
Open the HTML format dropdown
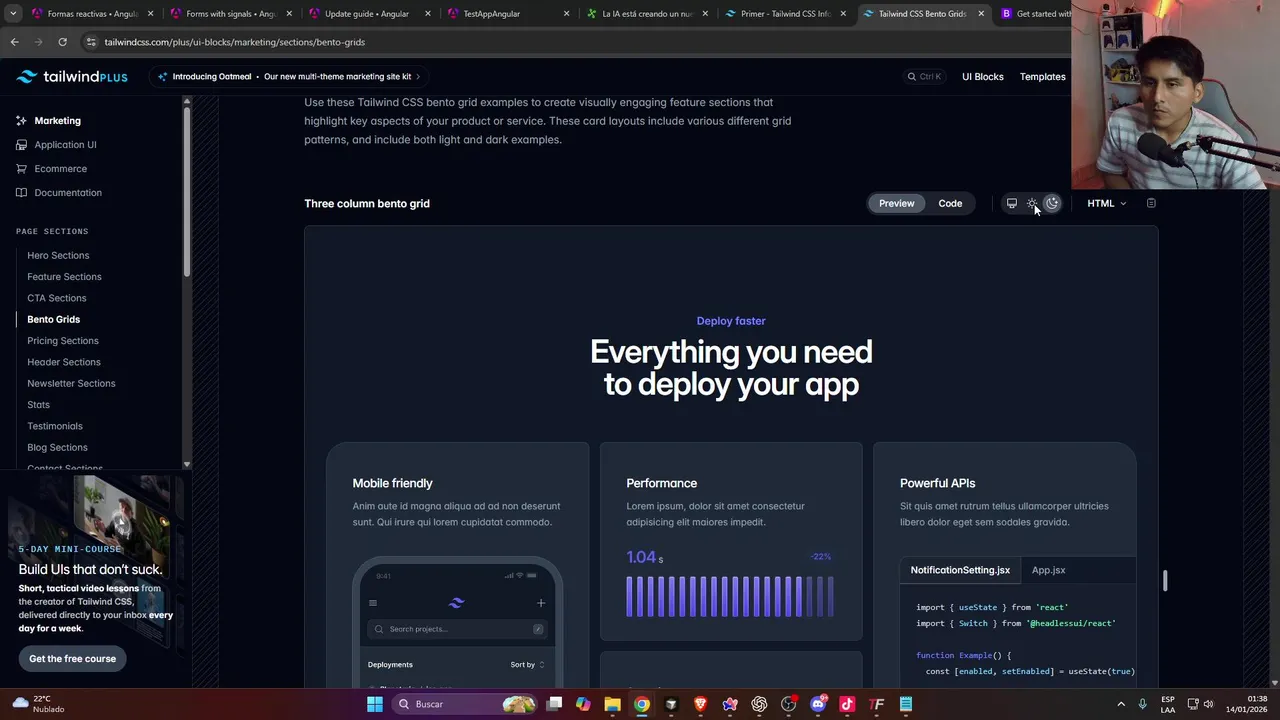pyautogui.click(x=1106, y=203)
